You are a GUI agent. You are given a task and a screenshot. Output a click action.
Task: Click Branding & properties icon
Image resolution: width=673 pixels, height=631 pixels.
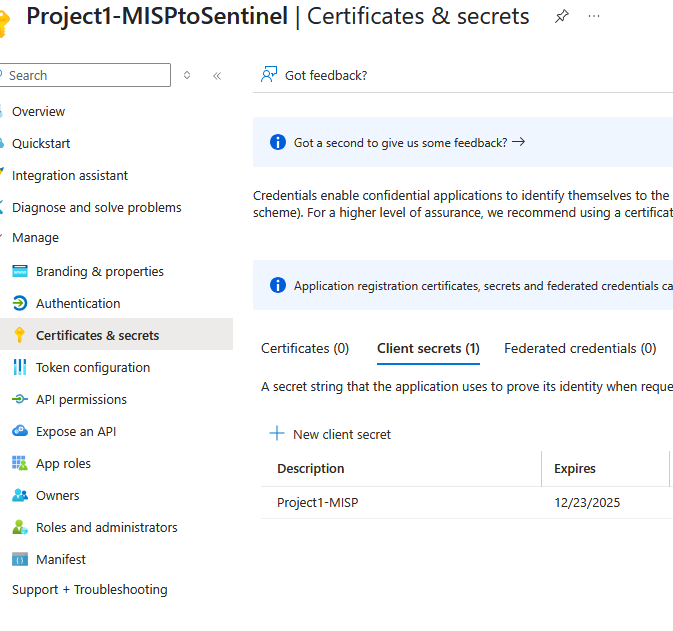[20, 271]
